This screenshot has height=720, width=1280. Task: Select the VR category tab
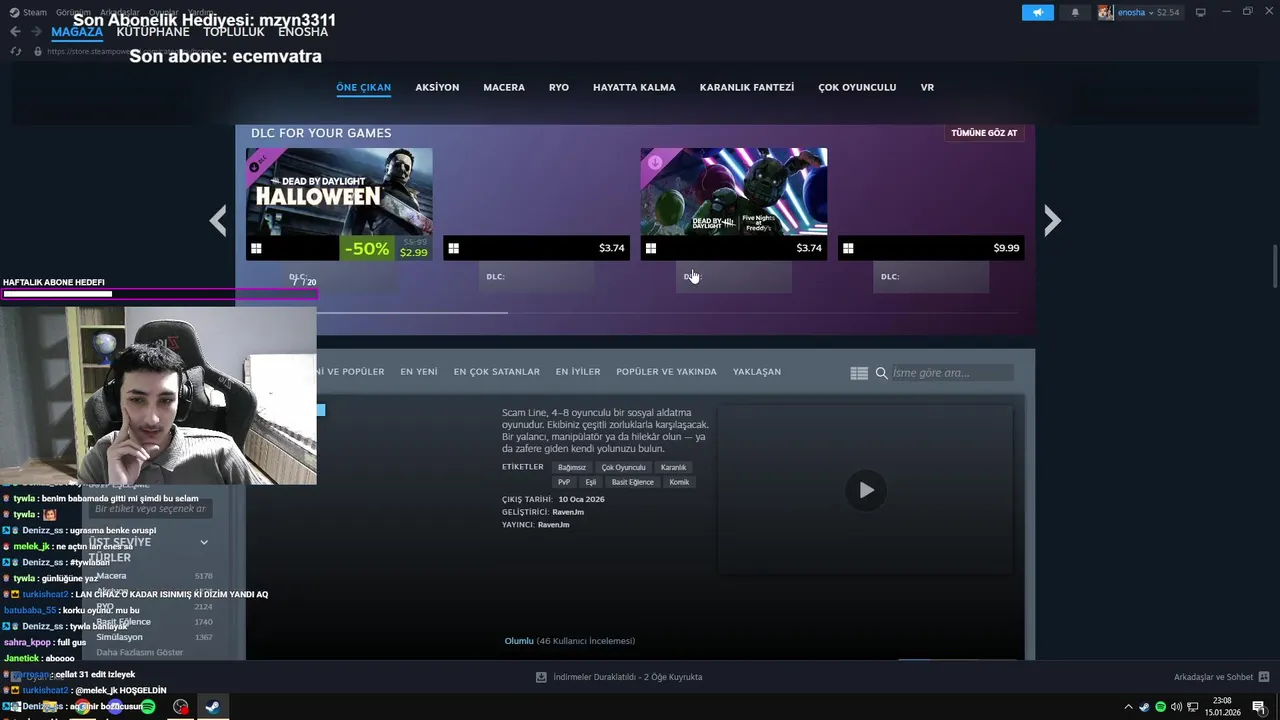(x=927, y=87)
